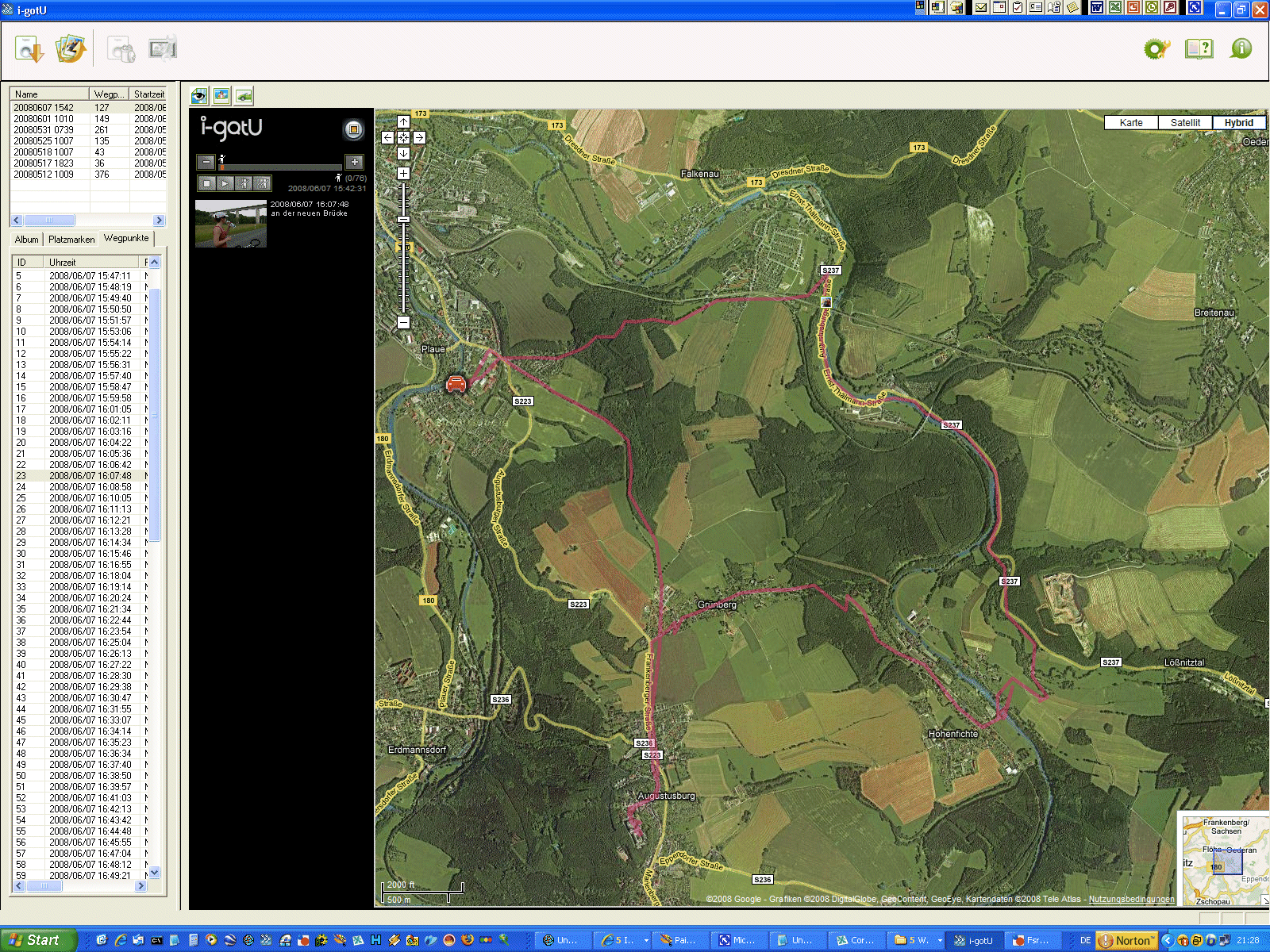This screenshot has height=952, width=1270.
Task: Select track 20080601 1010
Action: (88, 118)
